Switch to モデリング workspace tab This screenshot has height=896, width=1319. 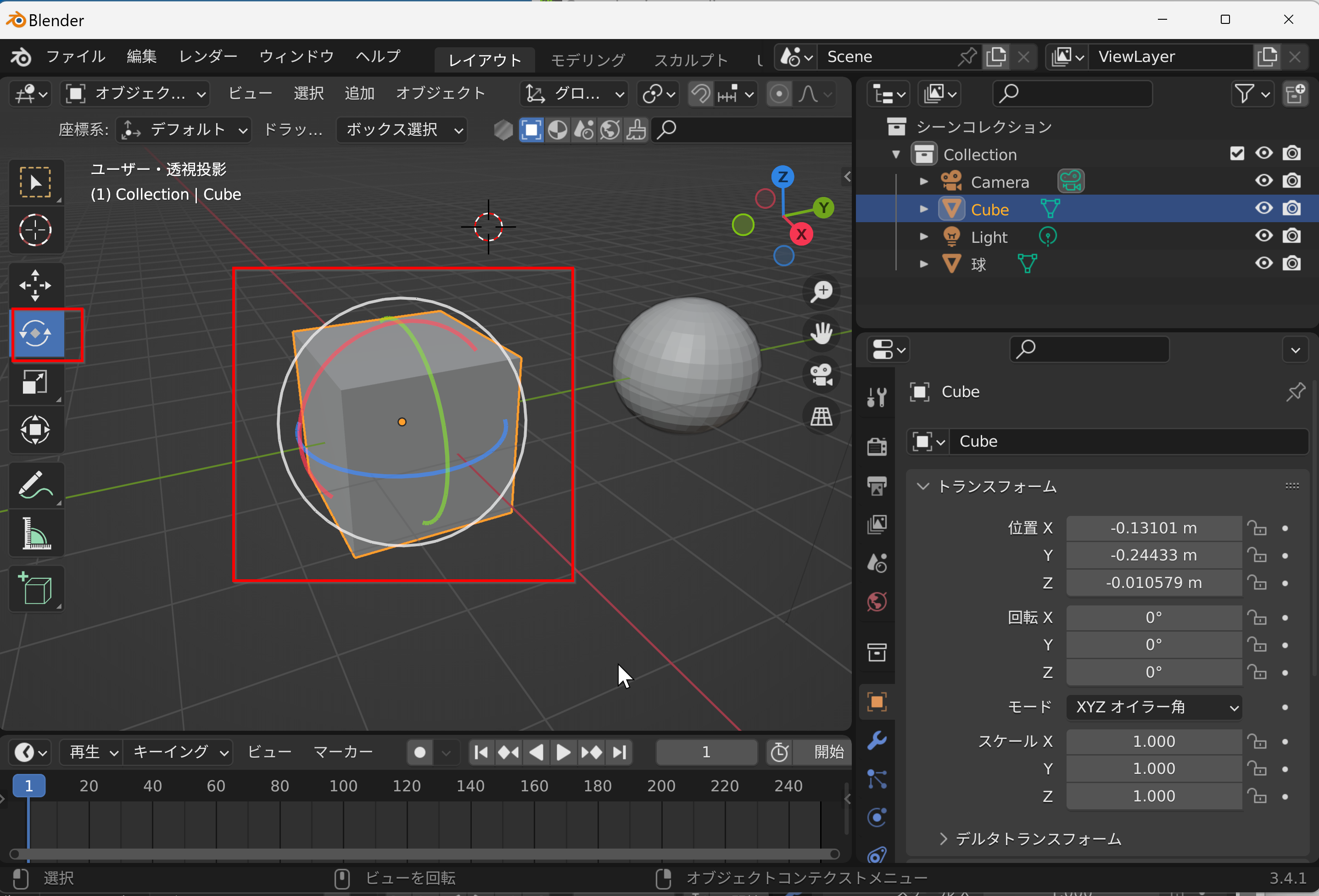coord(587,60)
